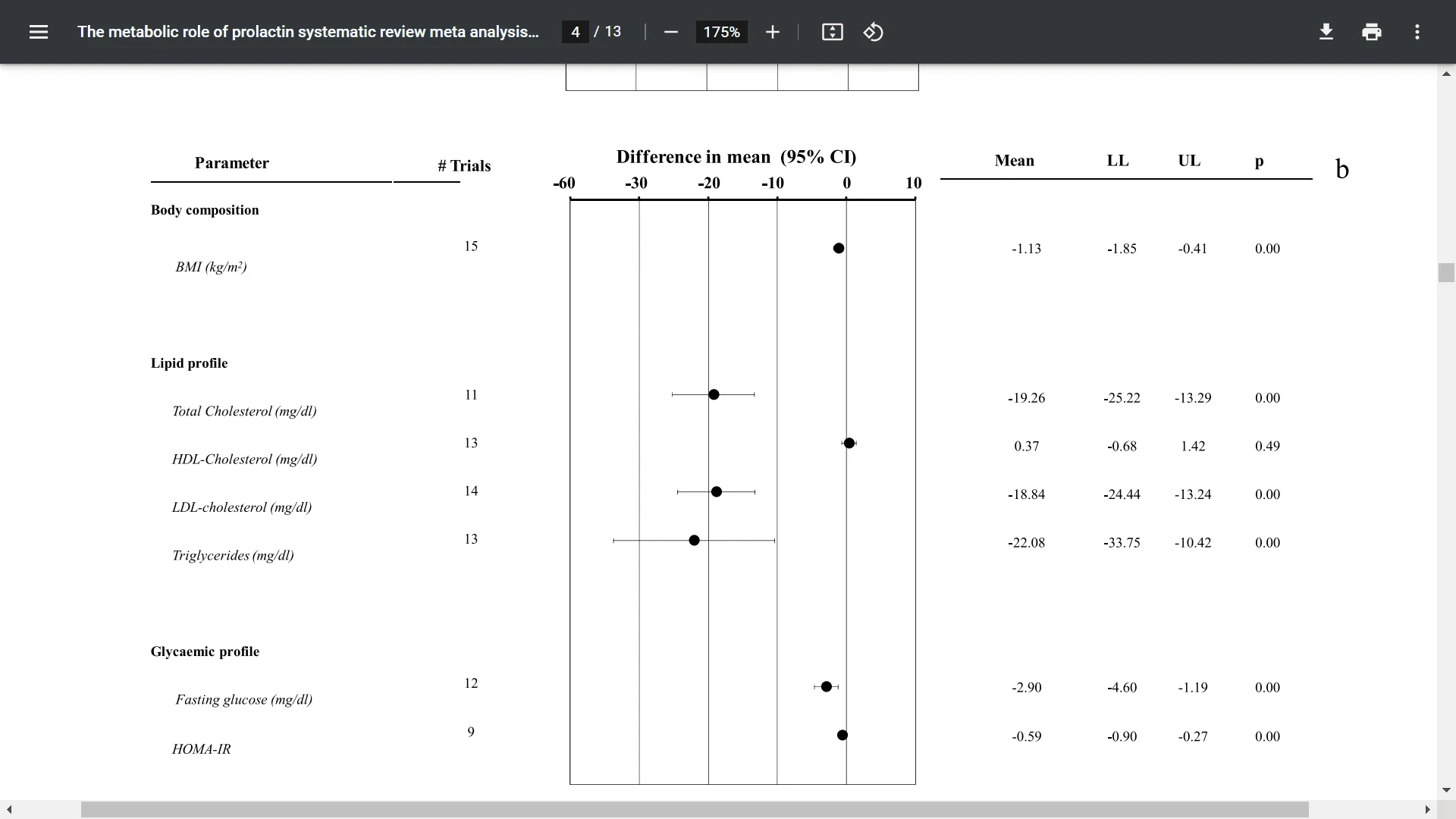Select 'HDL-Cholesterol (mg/dl)' label
The width and height of the screenshot is (1456, 819).
244,459
